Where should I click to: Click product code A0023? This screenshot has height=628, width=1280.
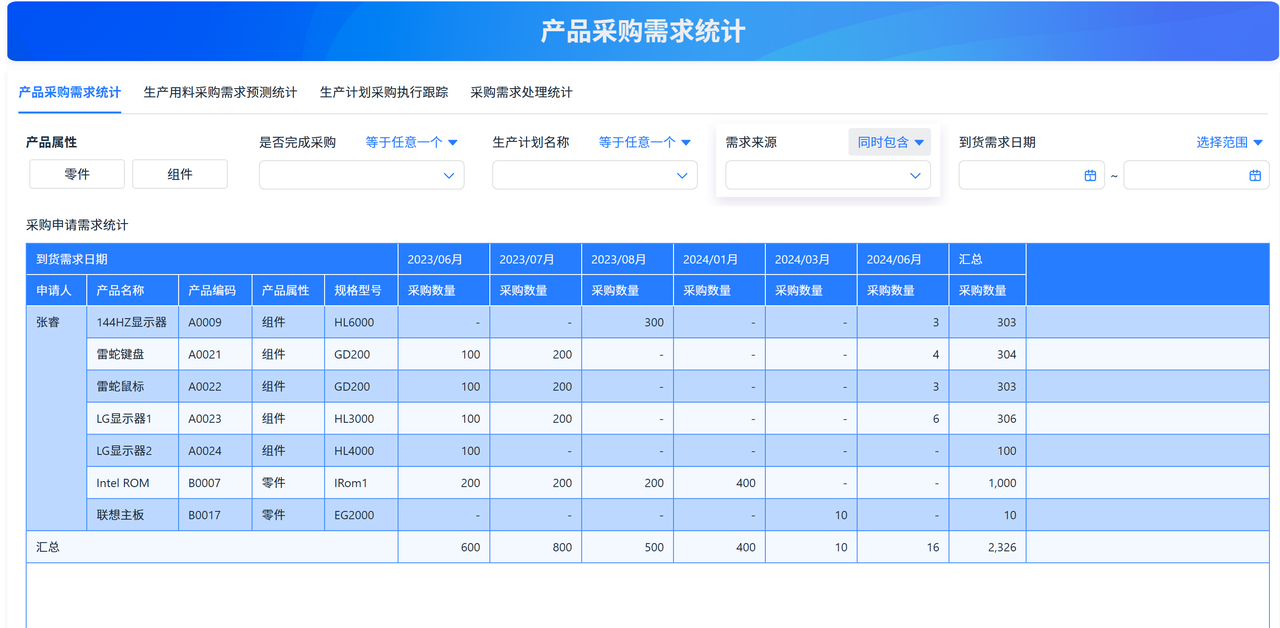[x=215, y=418]
